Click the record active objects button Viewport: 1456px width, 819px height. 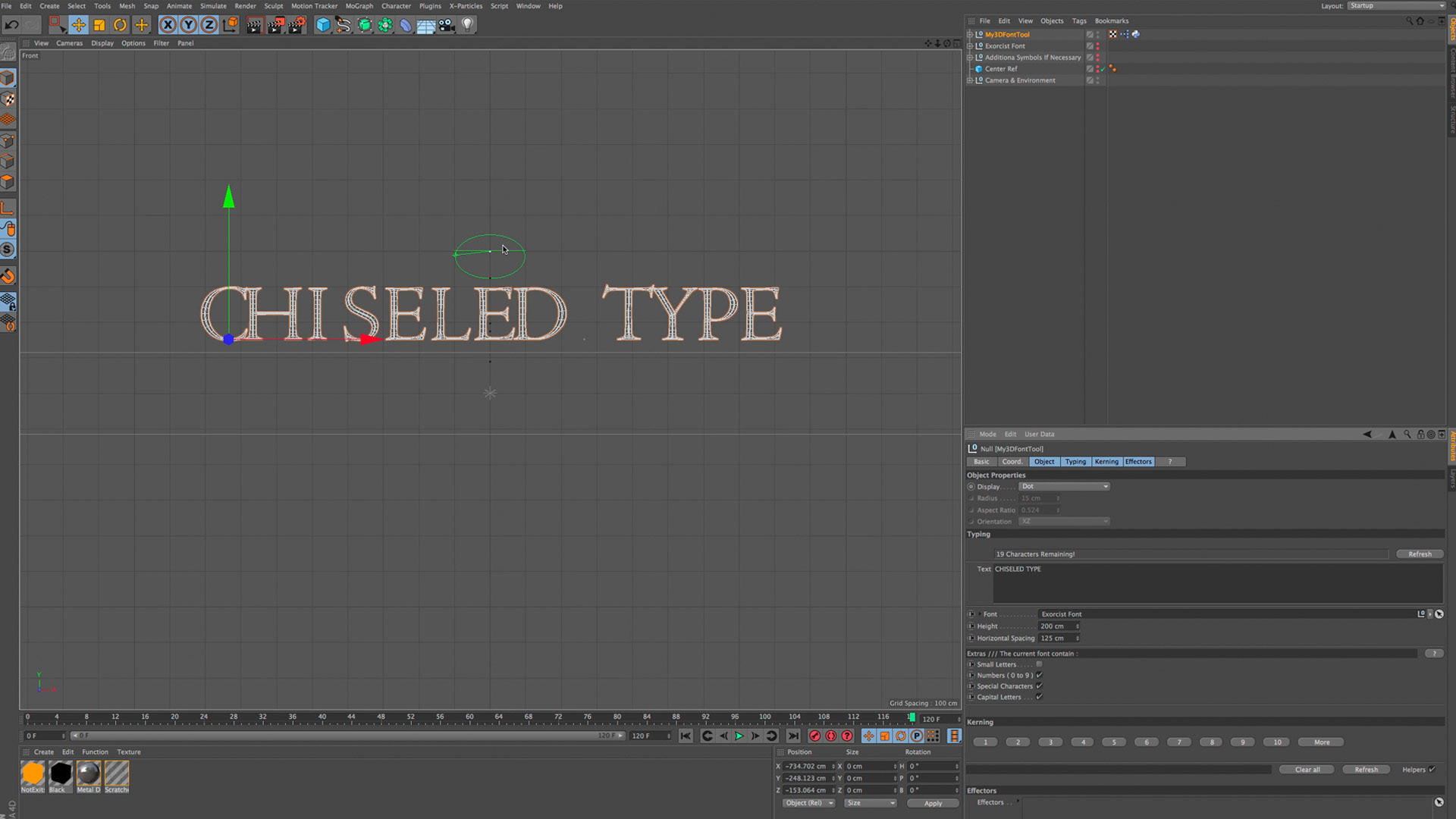click(x=815, y=736)
